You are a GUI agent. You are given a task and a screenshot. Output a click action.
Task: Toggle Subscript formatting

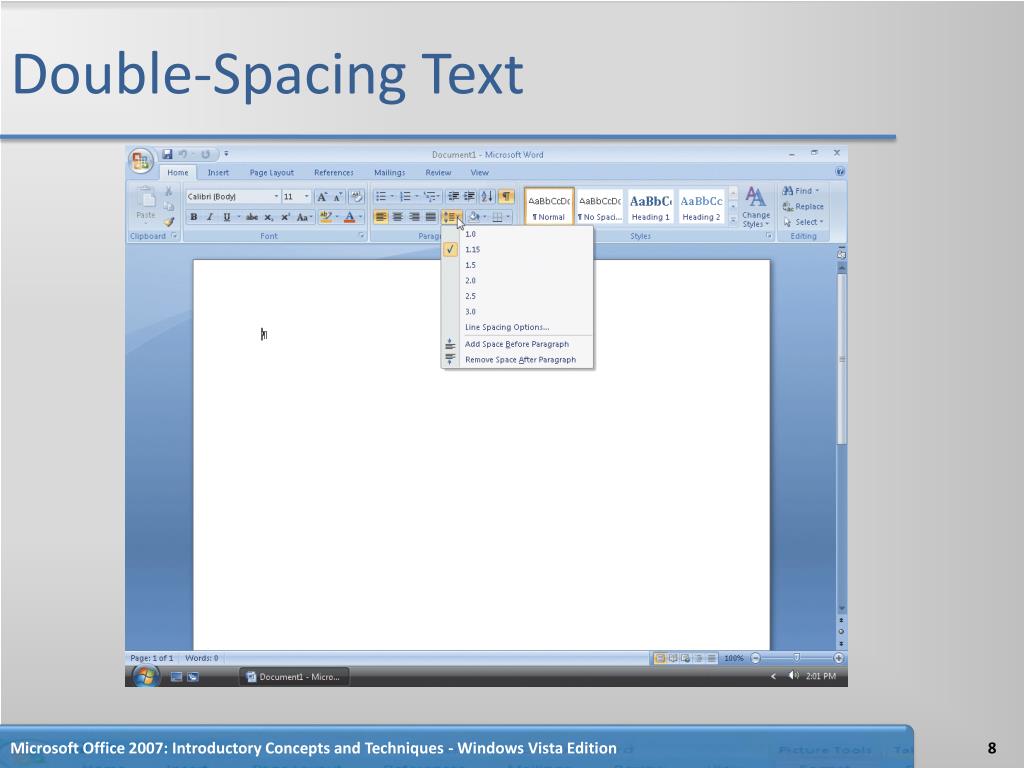[x=268, y=217]
